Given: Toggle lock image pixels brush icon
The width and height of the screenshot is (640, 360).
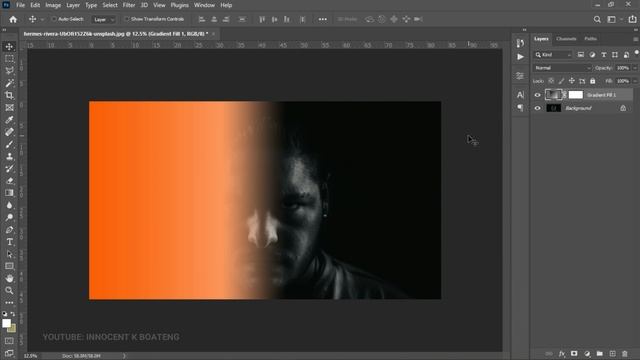Looking at the screenshot, I should [x=562, y=81].
